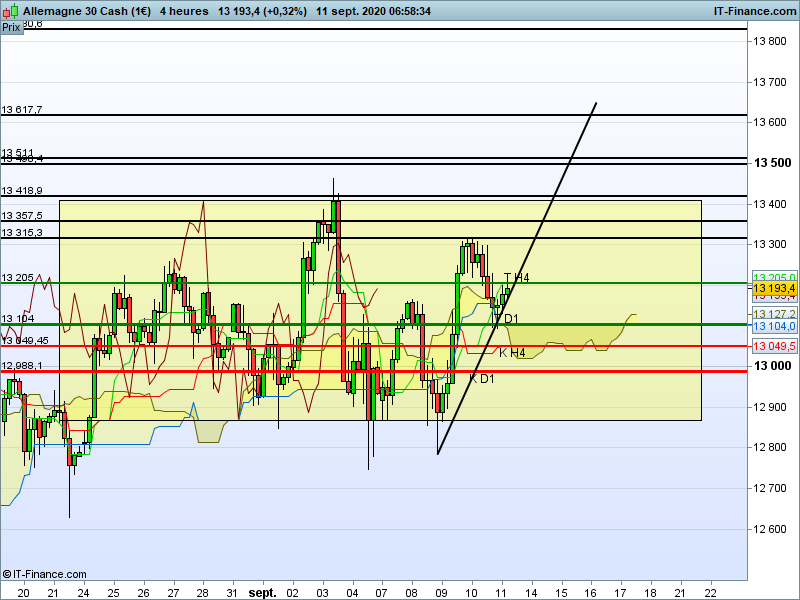
Task: Select the 13 315,3 level label
Action: tap(22, 233)
